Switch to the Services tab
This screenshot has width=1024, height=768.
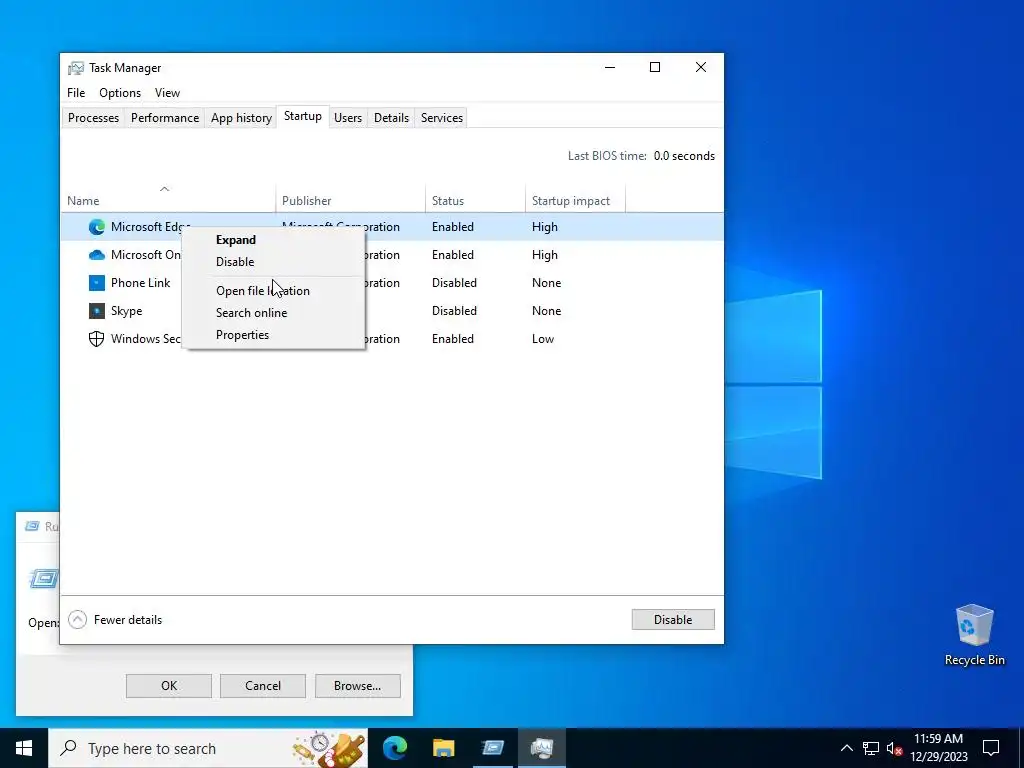point(441,118)
